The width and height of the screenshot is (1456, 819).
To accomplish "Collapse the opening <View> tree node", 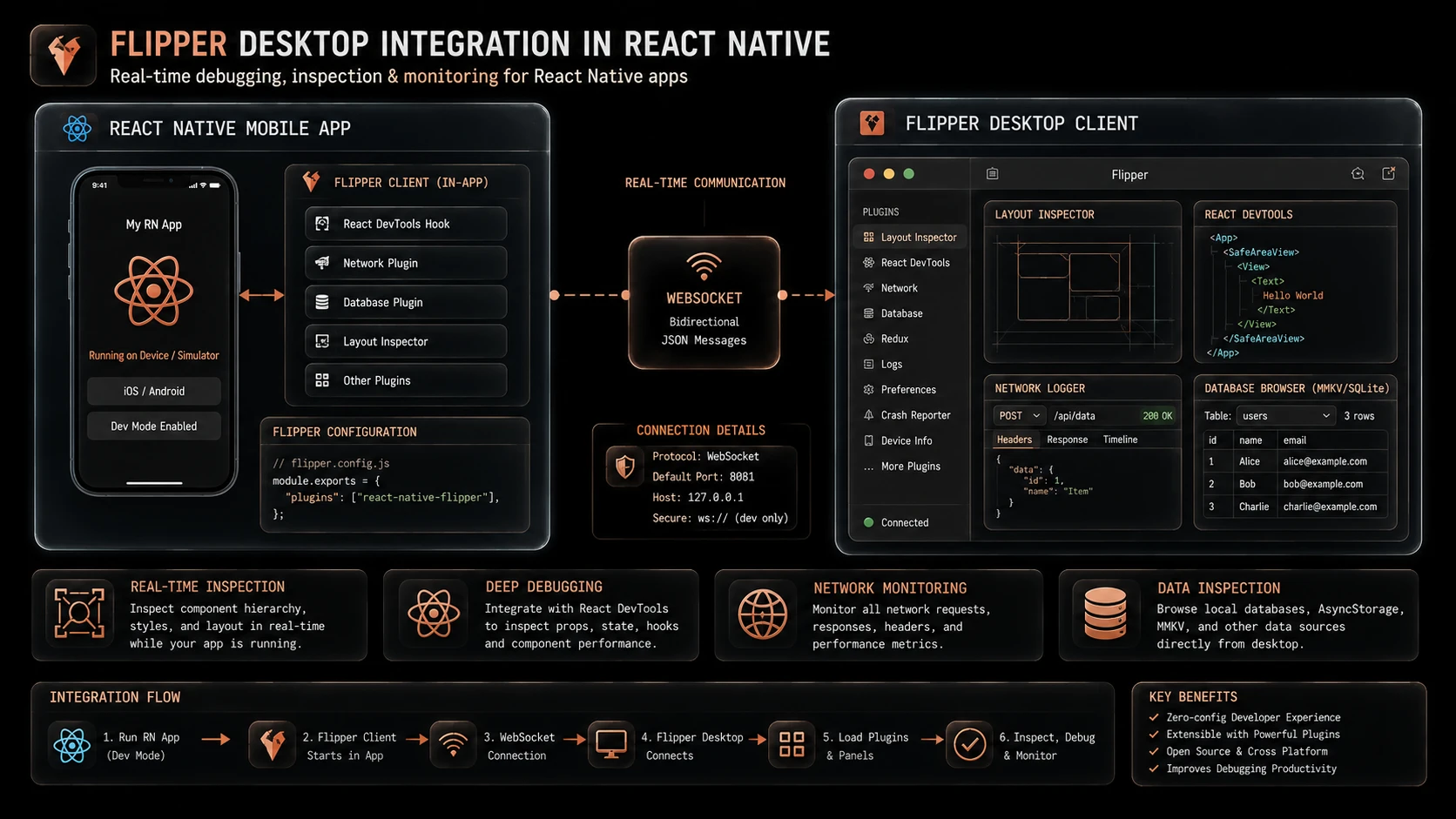I will click(x=1254, y=267).
